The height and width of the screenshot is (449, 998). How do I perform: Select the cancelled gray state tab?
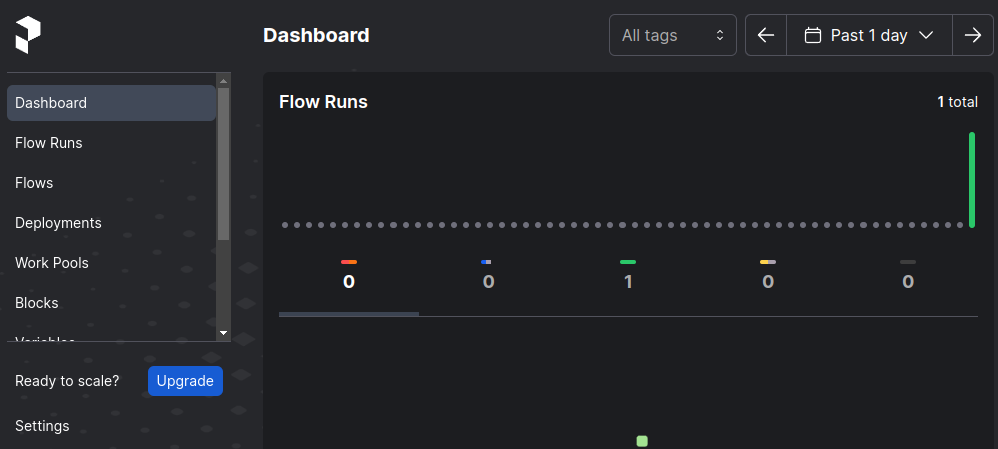[908, 273]
